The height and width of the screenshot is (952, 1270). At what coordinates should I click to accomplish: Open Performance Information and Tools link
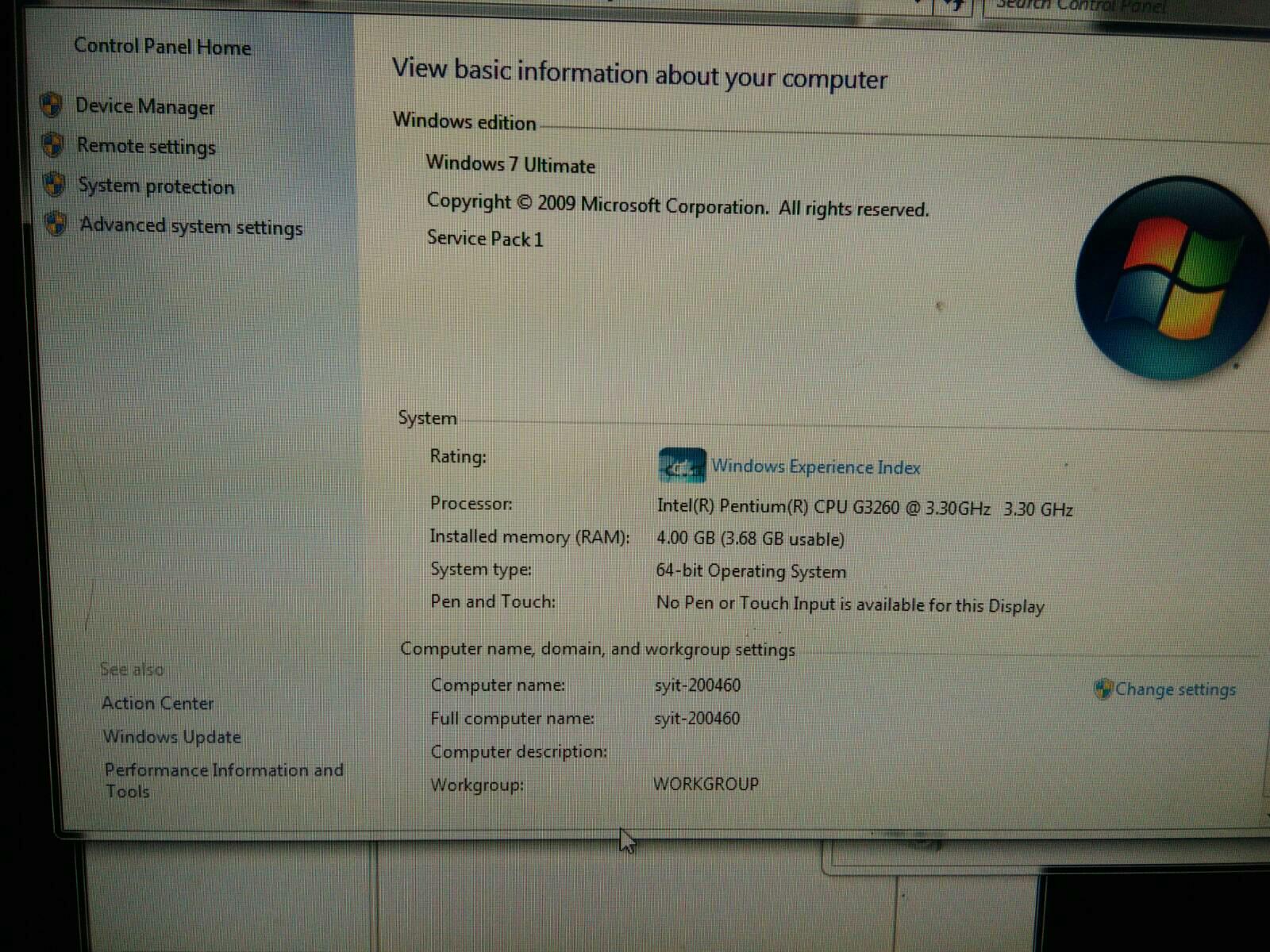(224, 781)
